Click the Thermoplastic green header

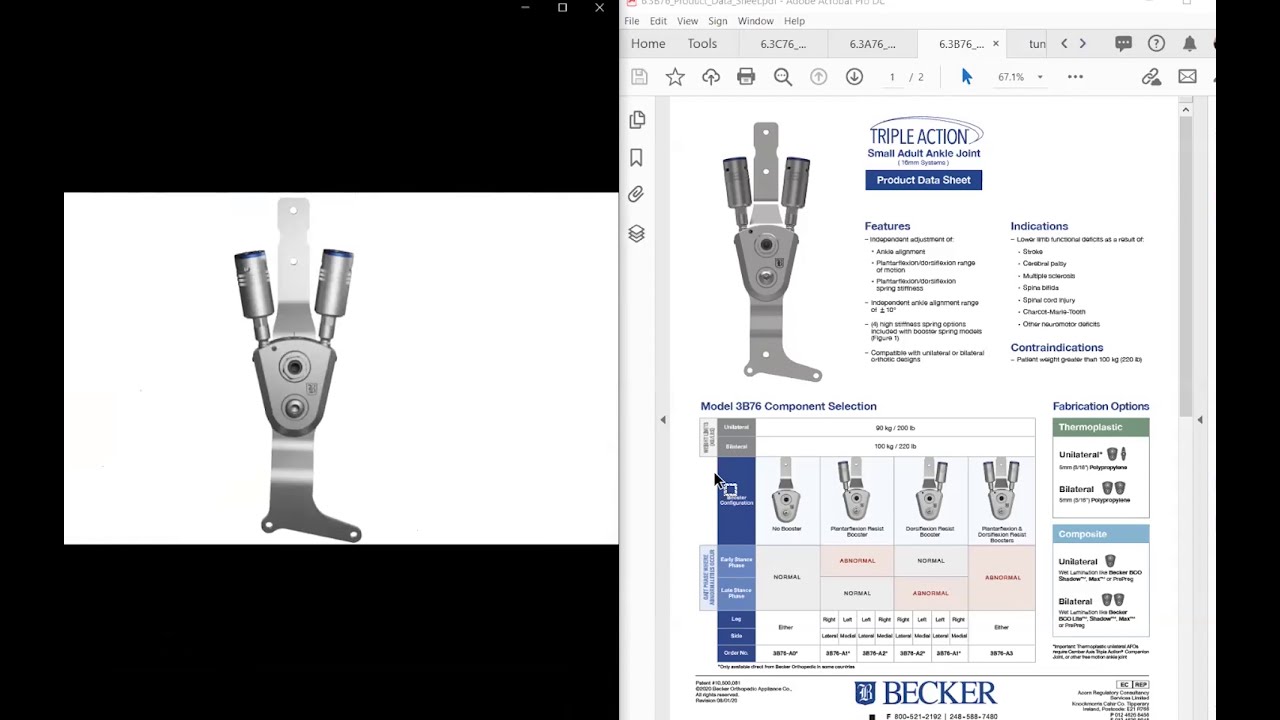[x=1101, y=427]
